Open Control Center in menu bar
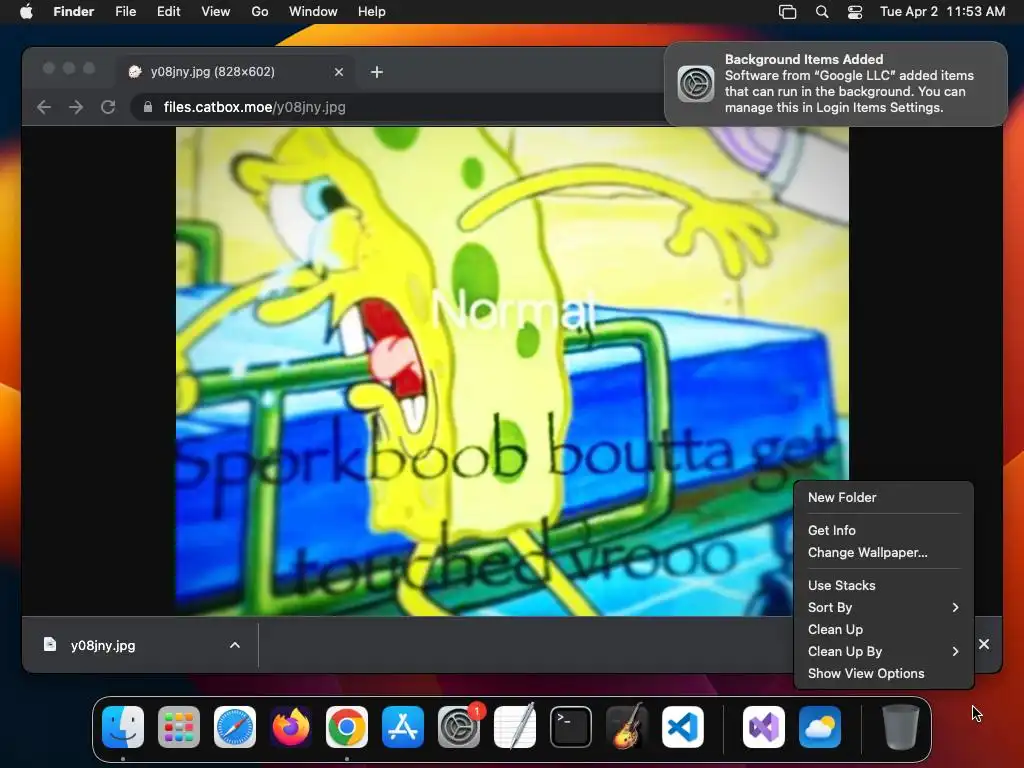This screenshot has height=768, width=1024. [x=855, y=12]
